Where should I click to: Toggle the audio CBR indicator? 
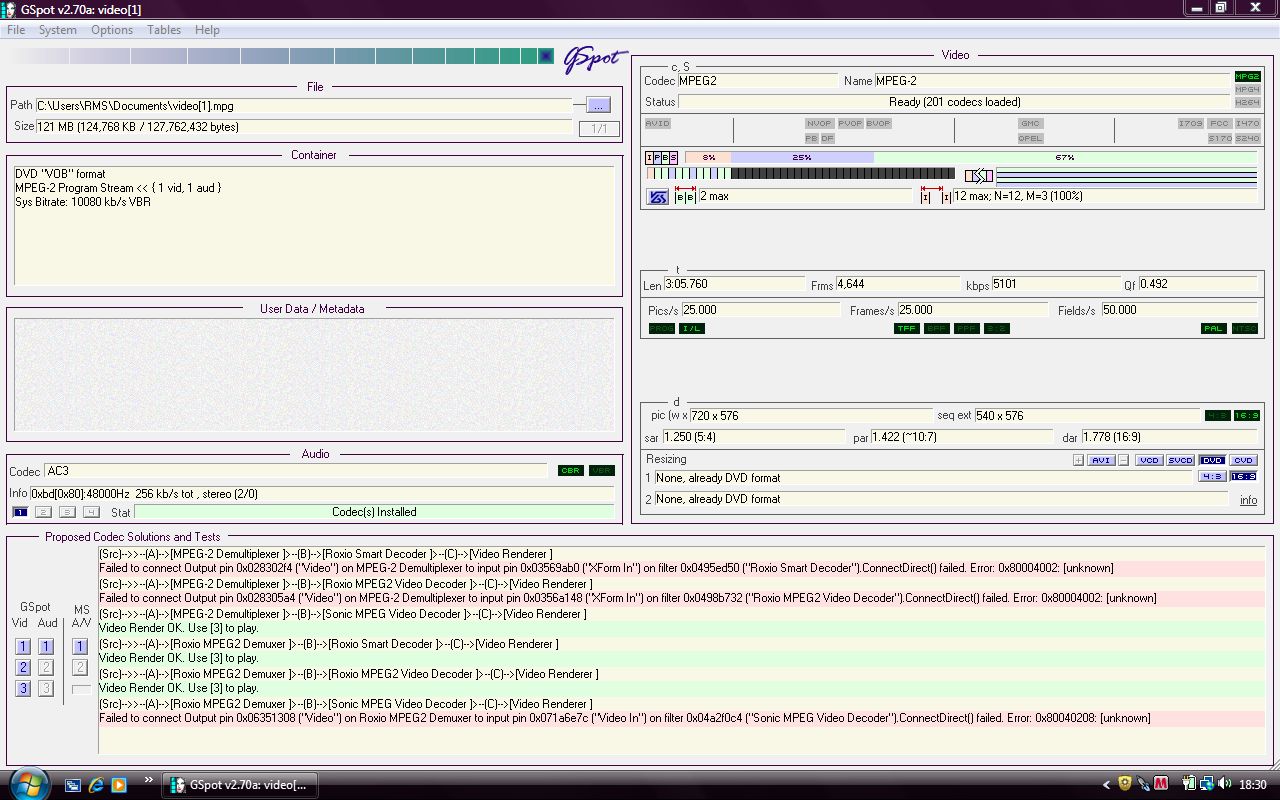[571, 470]
